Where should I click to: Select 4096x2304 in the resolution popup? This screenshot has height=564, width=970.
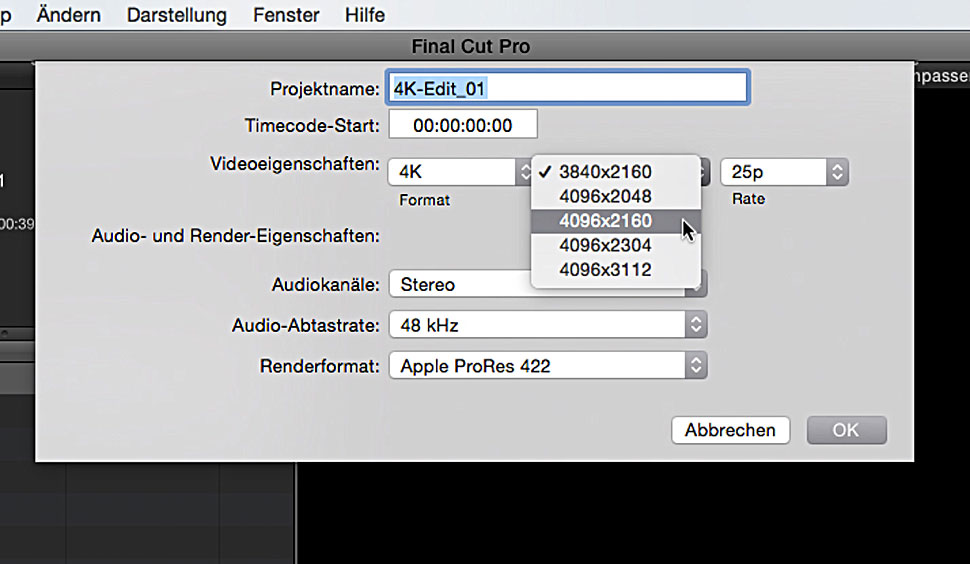point(605,245)
